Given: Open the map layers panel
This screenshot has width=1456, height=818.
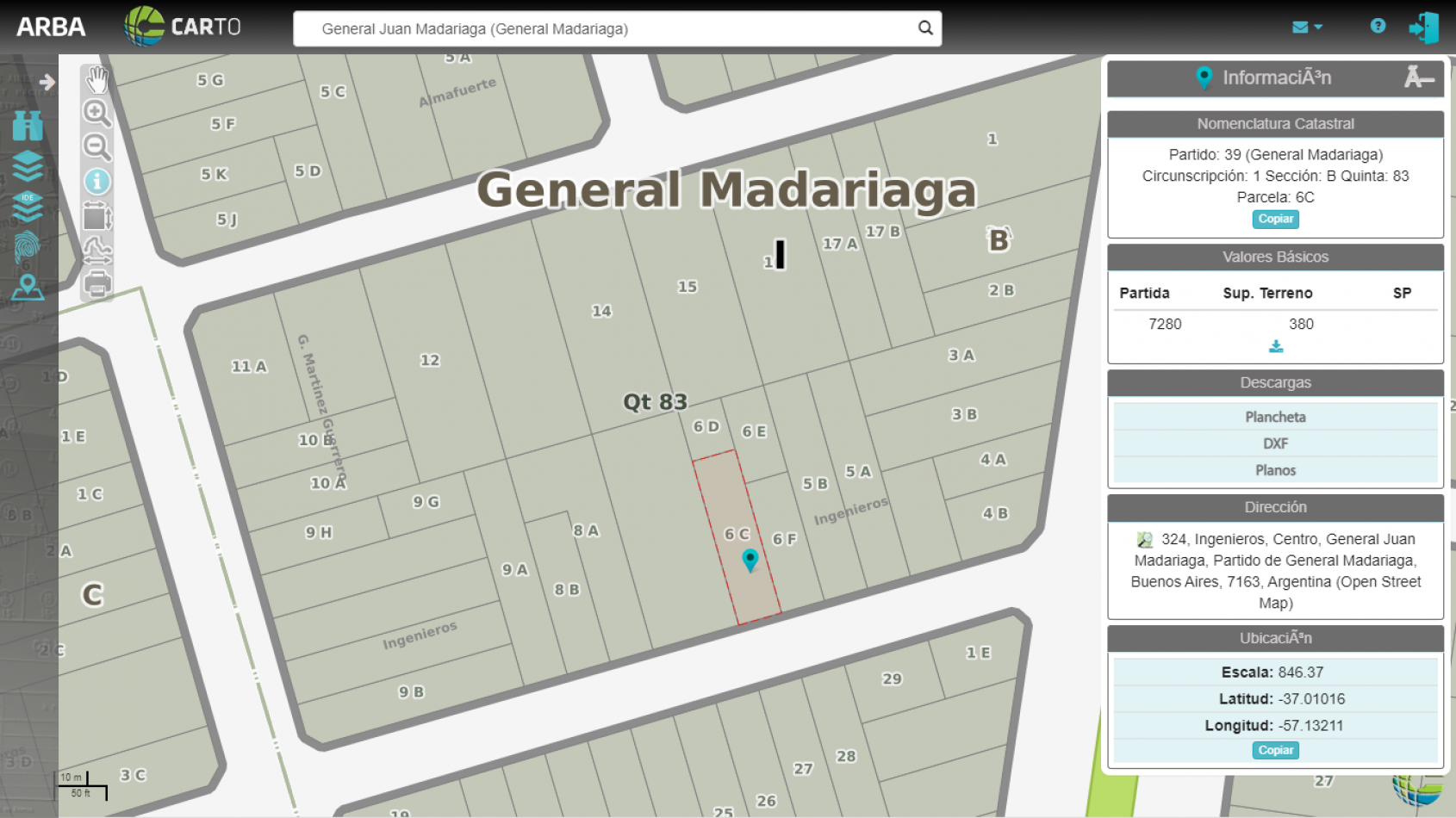Looking at the screenshot, I should coord(28,166).
